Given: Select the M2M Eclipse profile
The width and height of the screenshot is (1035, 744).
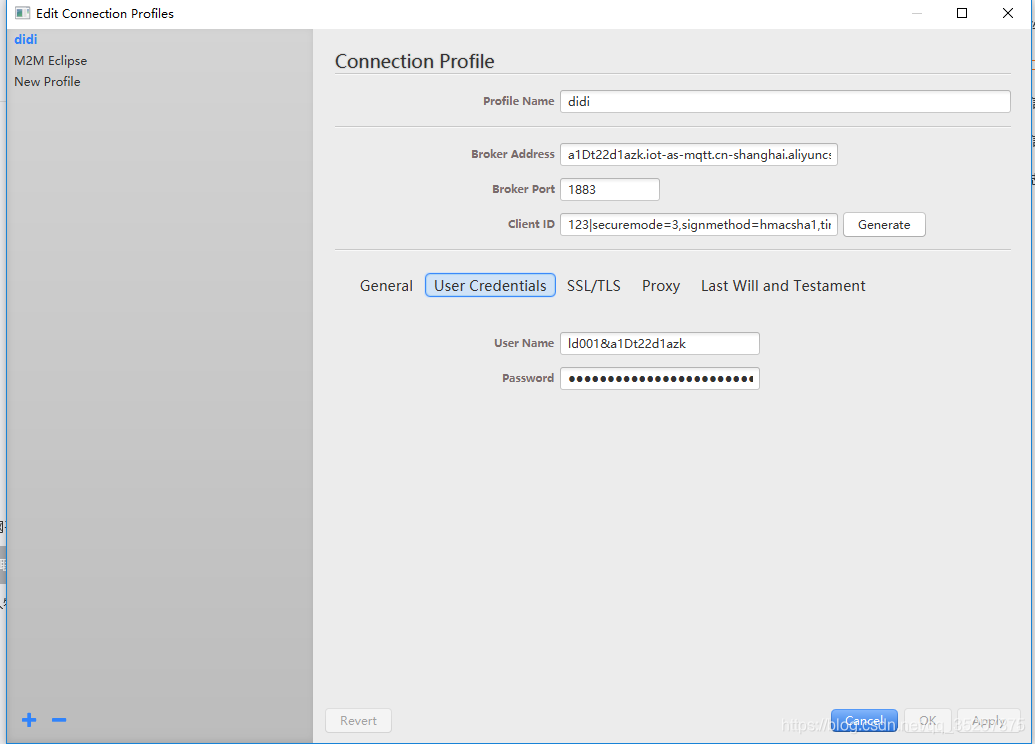Looking at the screenshot, I should pyautogui.click(x=51, y=61).
